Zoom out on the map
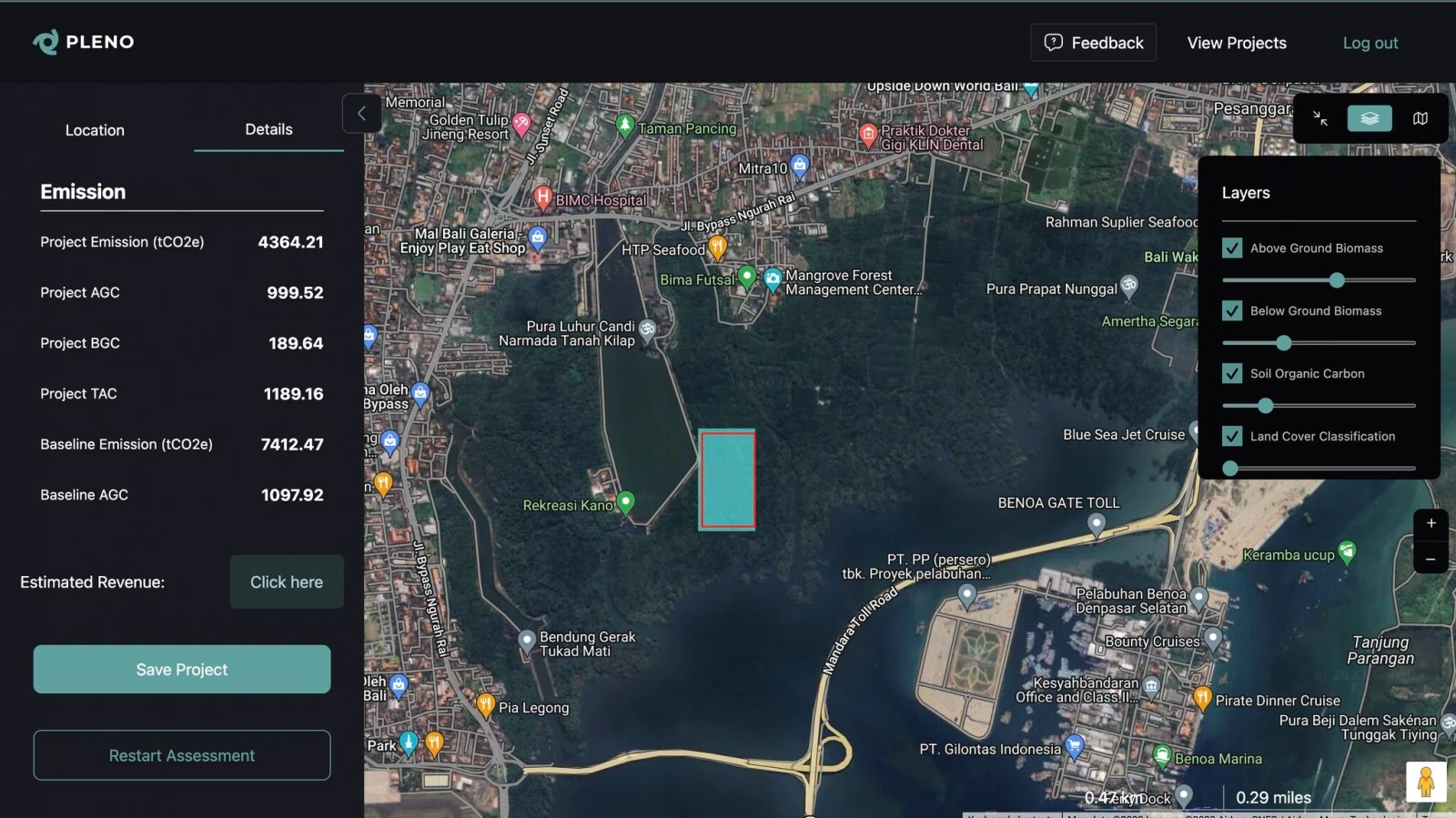 pyautogui.click(x=1431, y=558)
